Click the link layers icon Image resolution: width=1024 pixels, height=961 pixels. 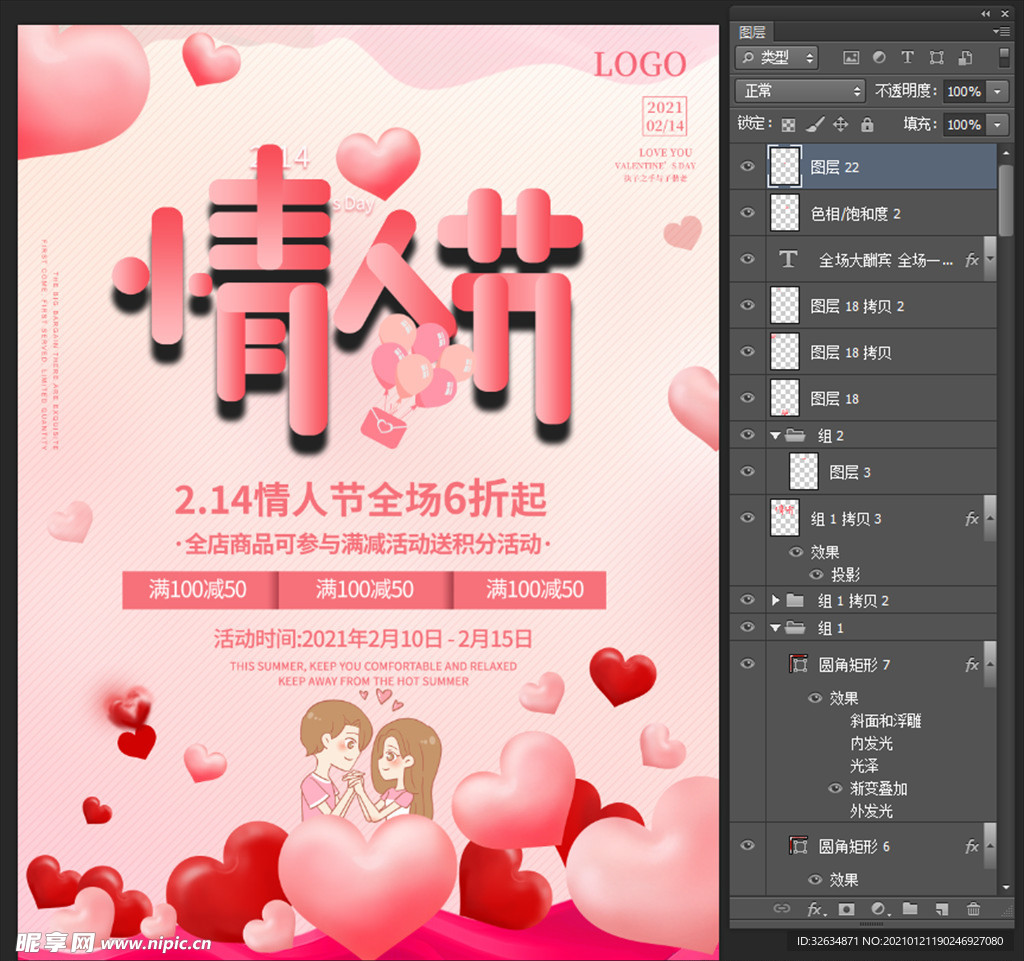pyautogui.click(x=782, y=909)
